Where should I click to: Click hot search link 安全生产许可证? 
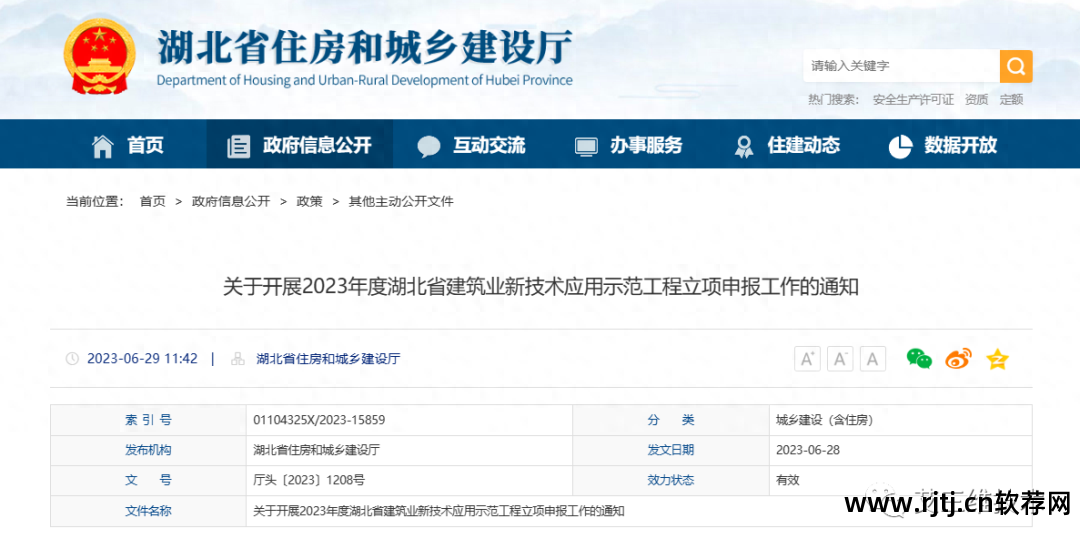point(913,100)
